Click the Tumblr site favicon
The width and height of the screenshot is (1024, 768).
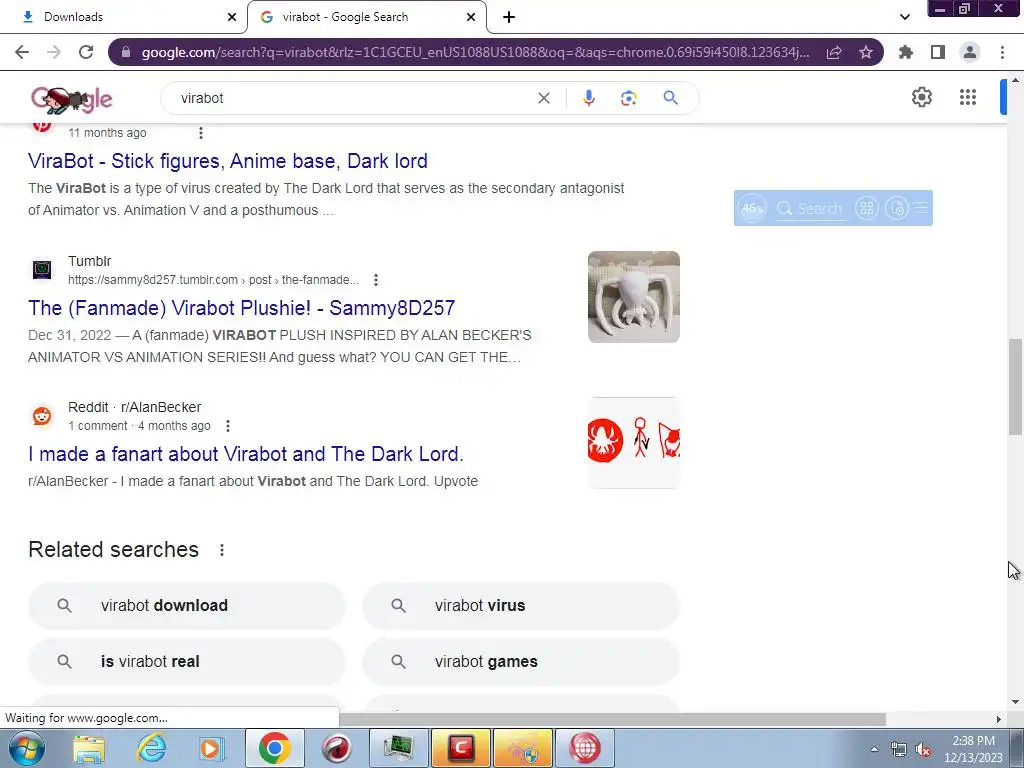tap(42, 270)
